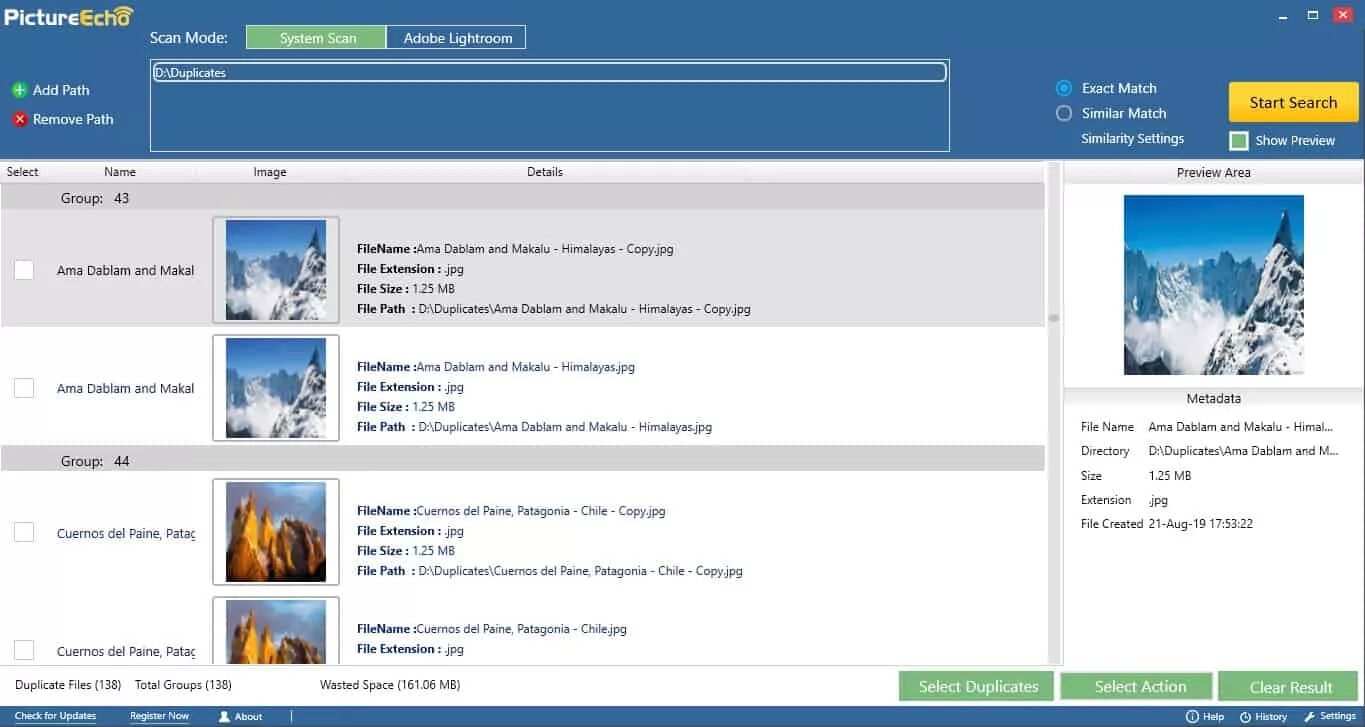Switch scan mode to System Scan

point(317,38)
